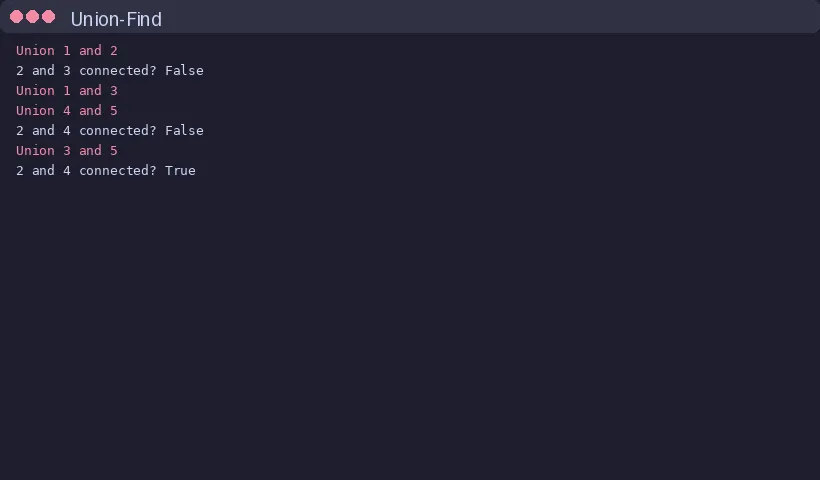Click the rightmost pink window button

coord(48,17)
